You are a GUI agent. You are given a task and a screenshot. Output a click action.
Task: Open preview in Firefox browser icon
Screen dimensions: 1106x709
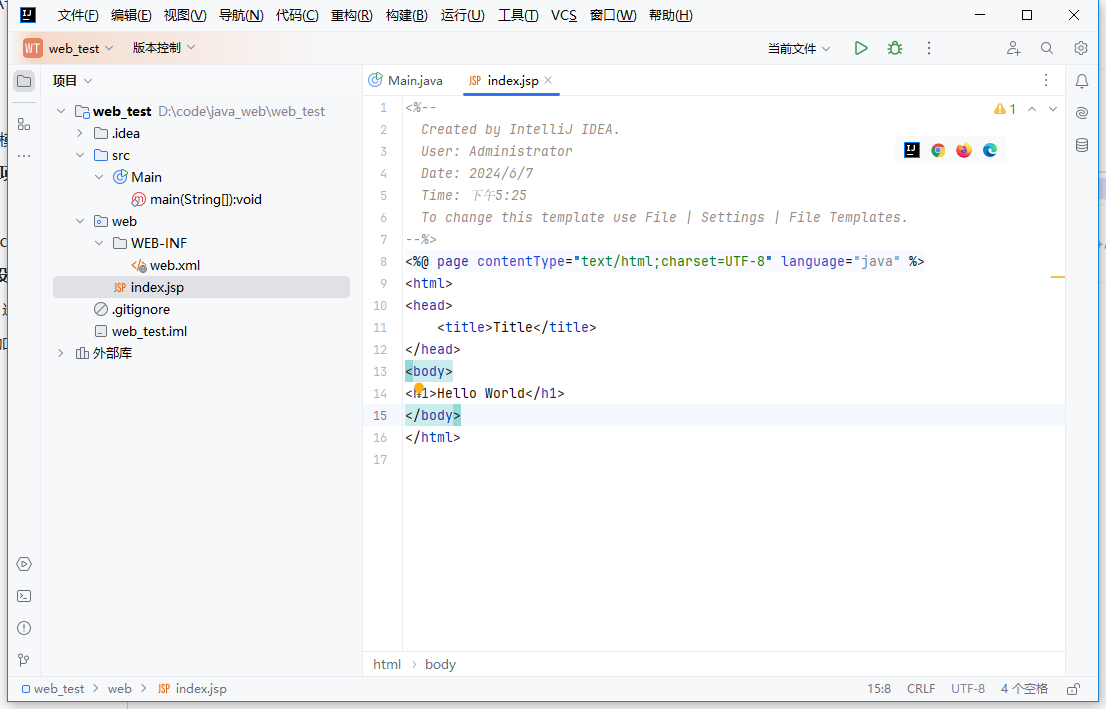click(964, 151)
